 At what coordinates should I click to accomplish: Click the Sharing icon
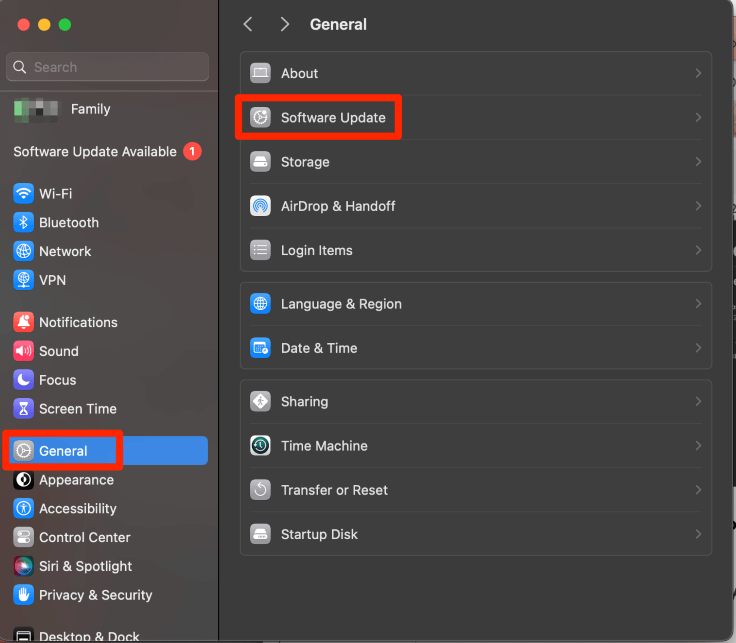[x=260, y=401]
